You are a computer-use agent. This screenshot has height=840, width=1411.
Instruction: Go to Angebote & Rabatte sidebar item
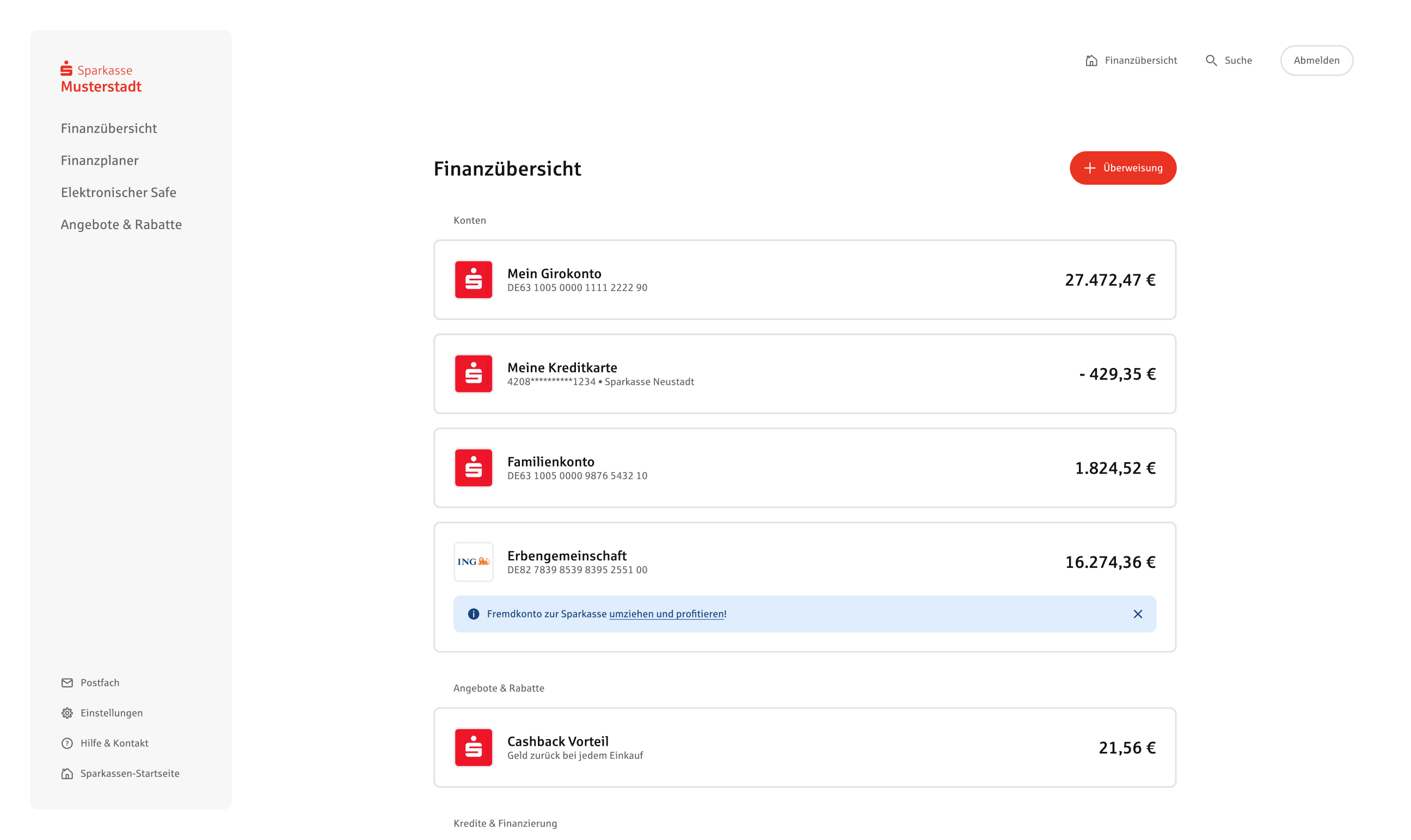coord(121,225)
